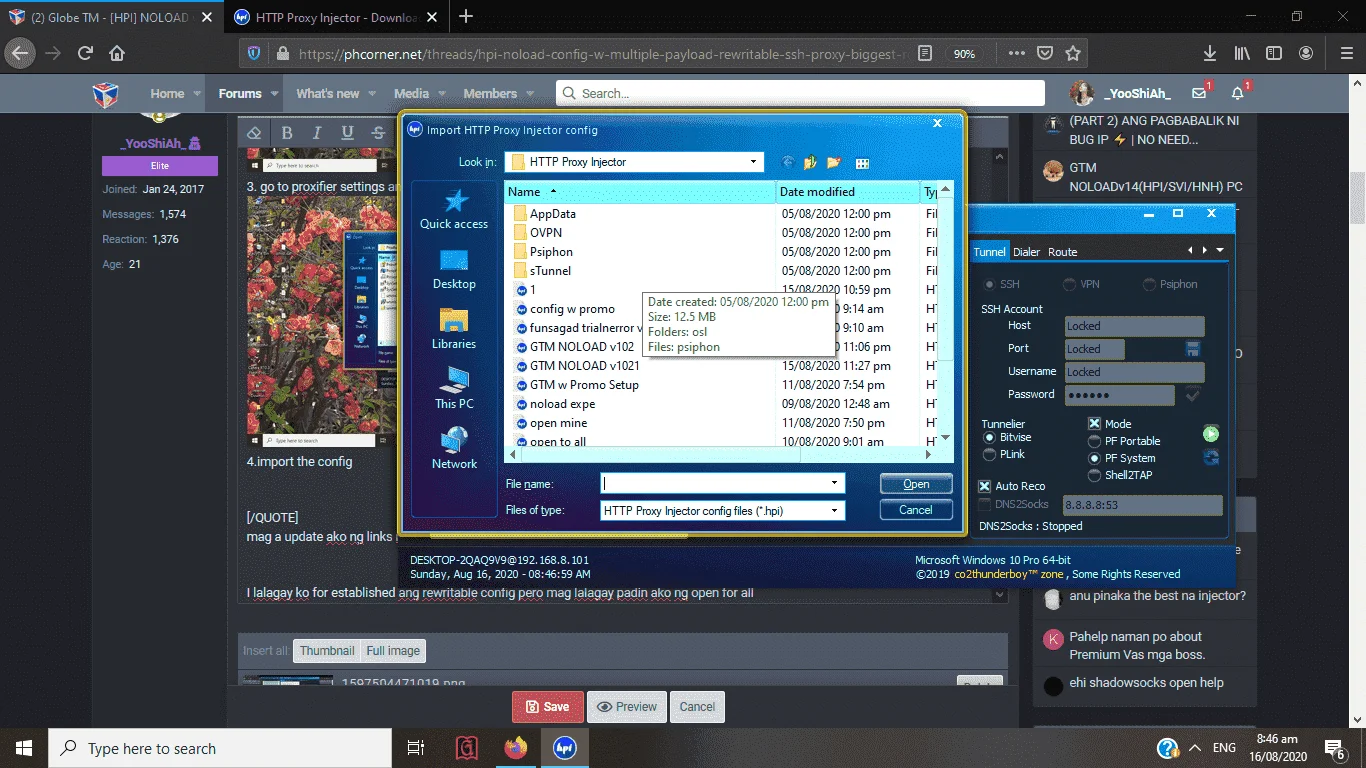Select the PF System mode
This screenshot has height=768, width=1366.
click(x=1094, y=458)
